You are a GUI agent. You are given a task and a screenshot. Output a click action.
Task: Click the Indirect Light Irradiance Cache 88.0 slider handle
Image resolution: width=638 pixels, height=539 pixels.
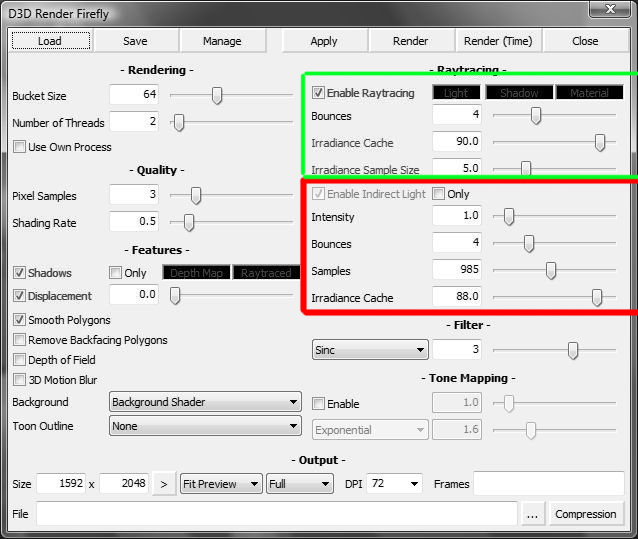coord(597,297)
